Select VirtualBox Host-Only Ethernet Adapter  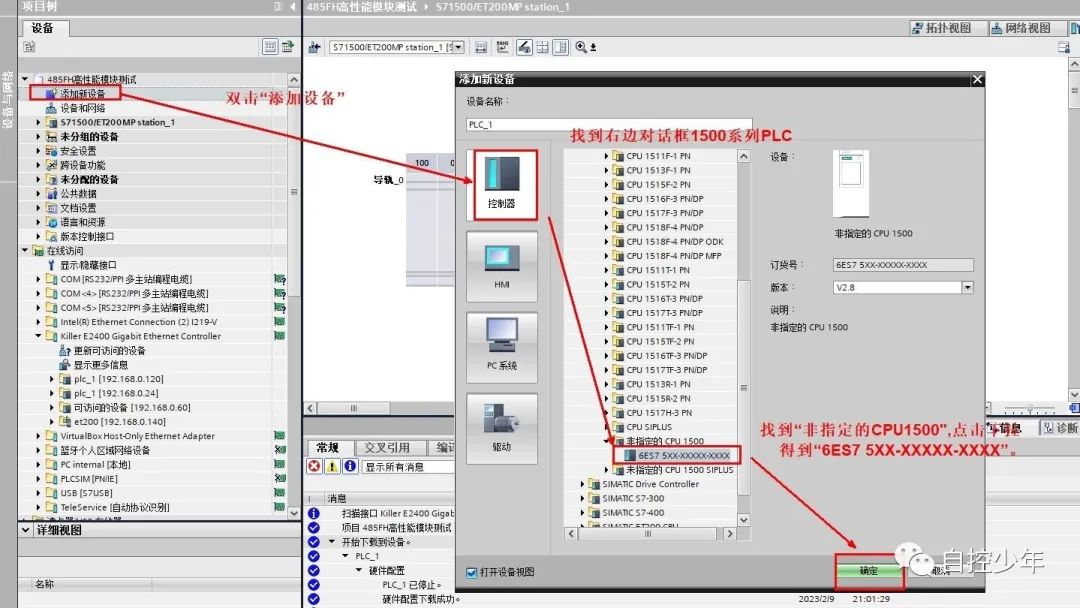coord(137,436)
